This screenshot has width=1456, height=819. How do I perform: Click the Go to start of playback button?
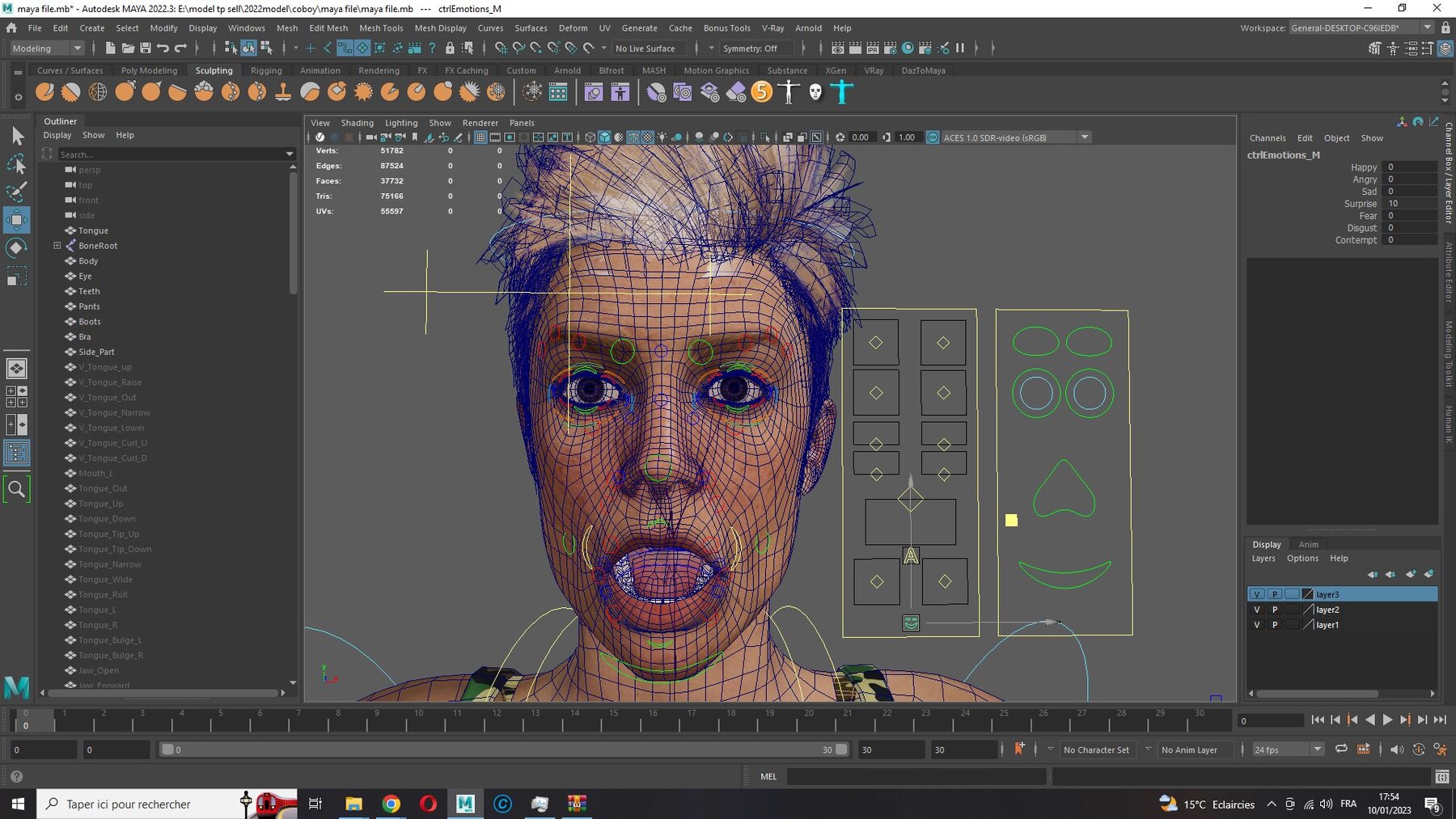tap(1317, 720)
